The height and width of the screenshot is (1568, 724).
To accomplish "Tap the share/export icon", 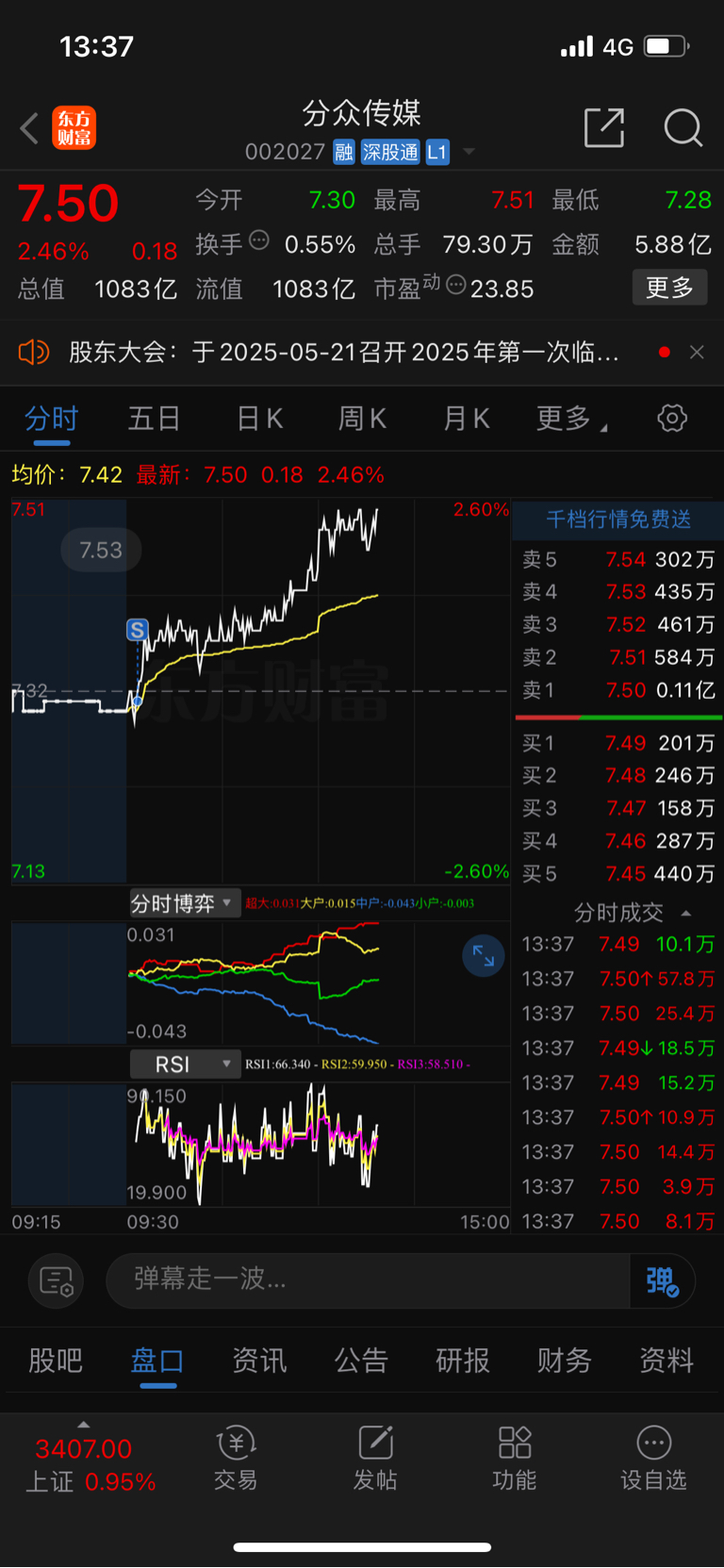I will click(x=604, y=127).
